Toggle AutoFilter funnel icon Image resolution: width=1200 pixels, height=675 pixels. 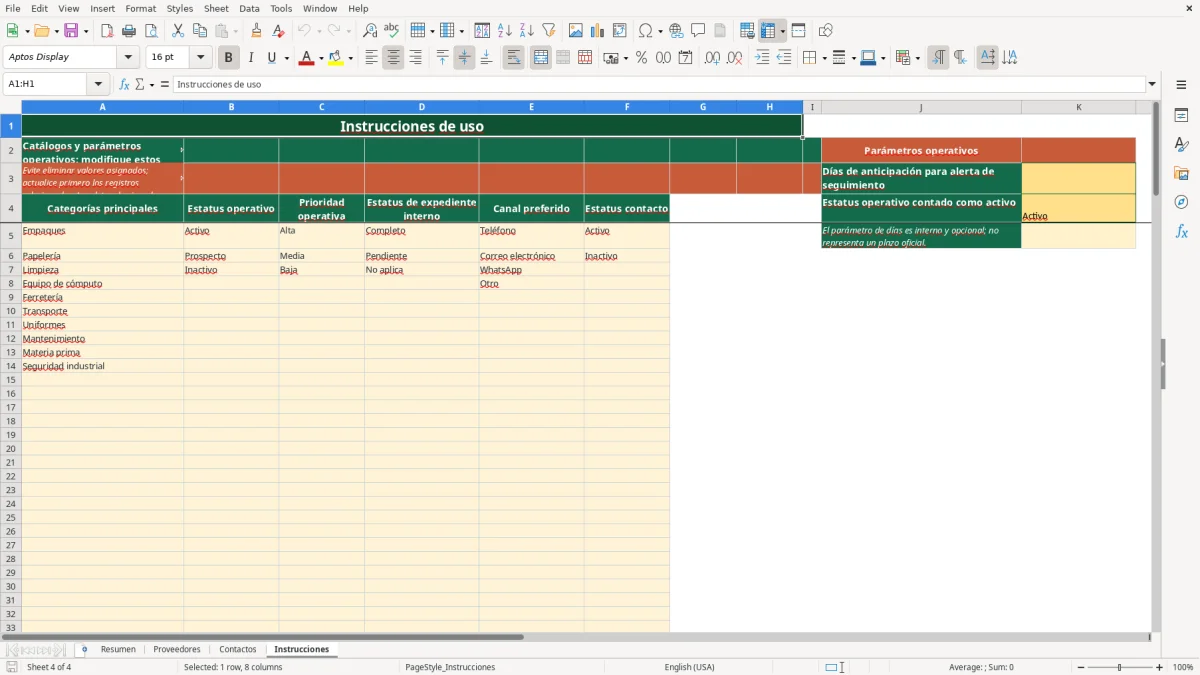pyautogui.click(x=549, y=31)
